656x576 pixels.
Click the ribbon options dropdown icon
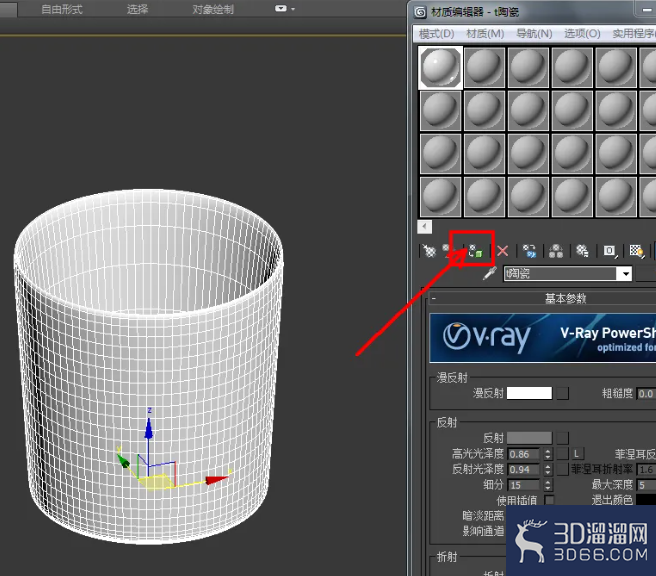click(285, 8)
